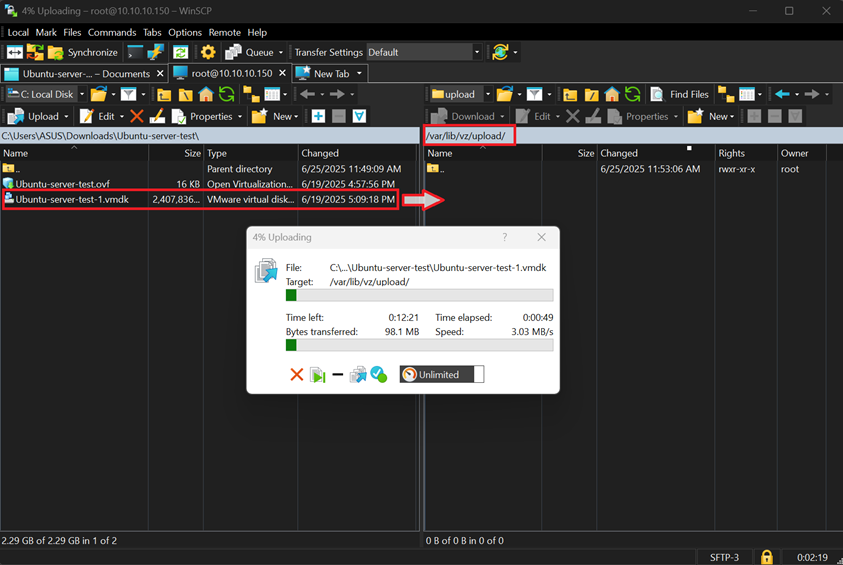Click the file upload progress bar

tap(419, 295)
